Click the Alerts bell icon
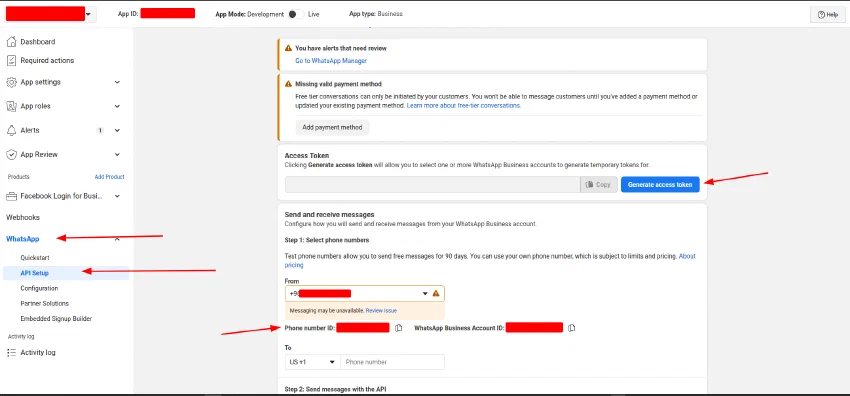This screenshot has width=850, height=396. click(x=11, y=131)
